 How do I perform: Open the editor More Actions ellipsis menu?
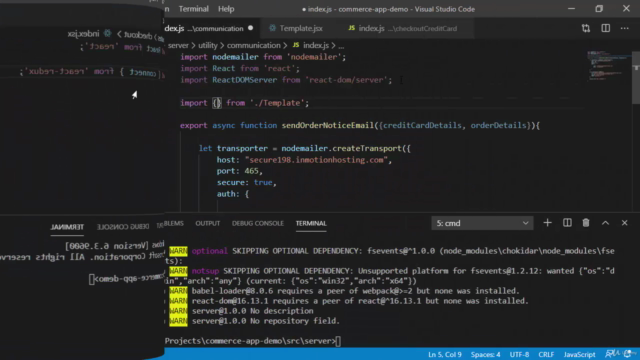[x=624, y=28]
